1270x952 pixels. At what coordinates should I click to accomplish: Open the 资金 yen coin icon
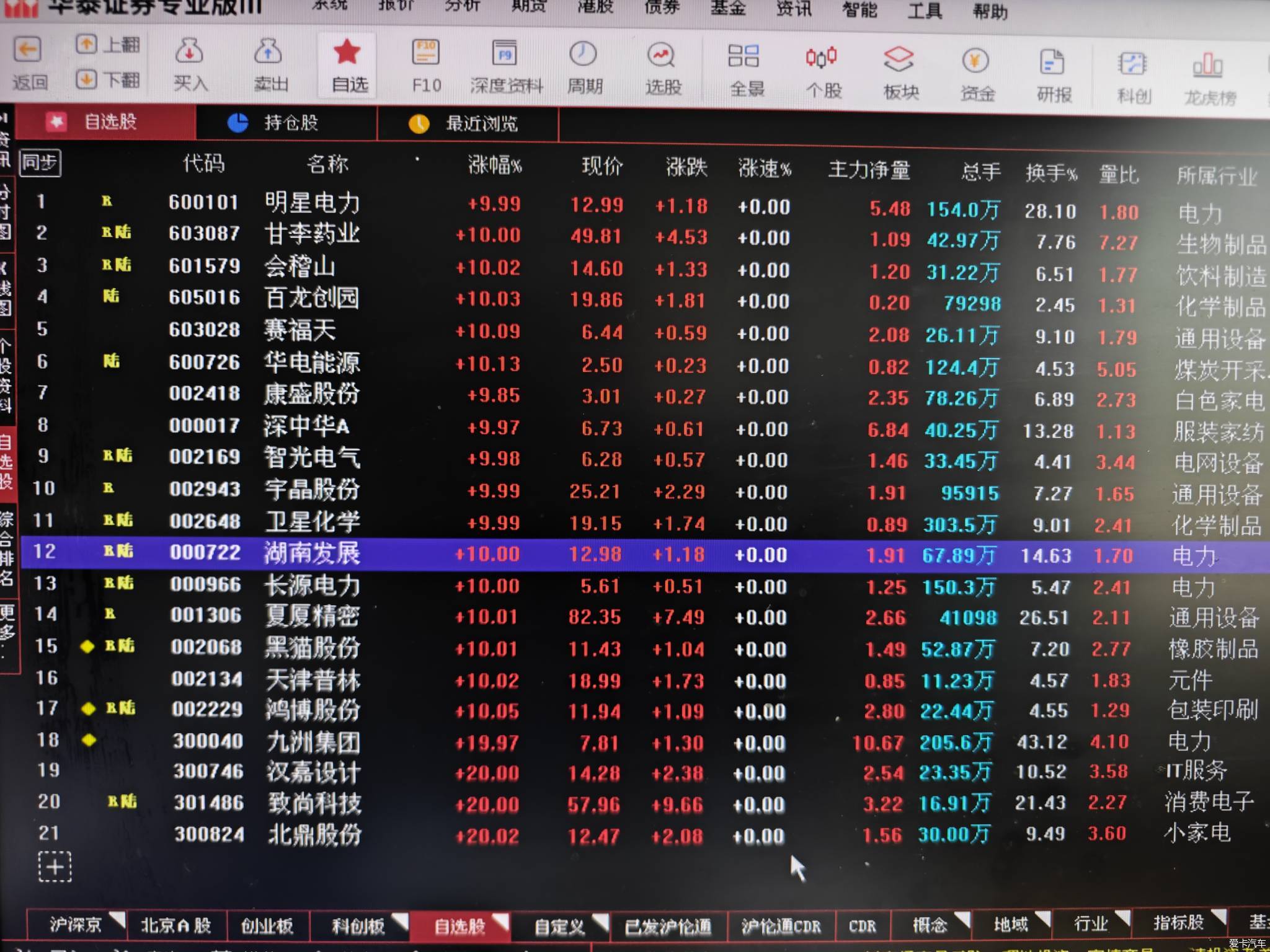pos(975,61)
